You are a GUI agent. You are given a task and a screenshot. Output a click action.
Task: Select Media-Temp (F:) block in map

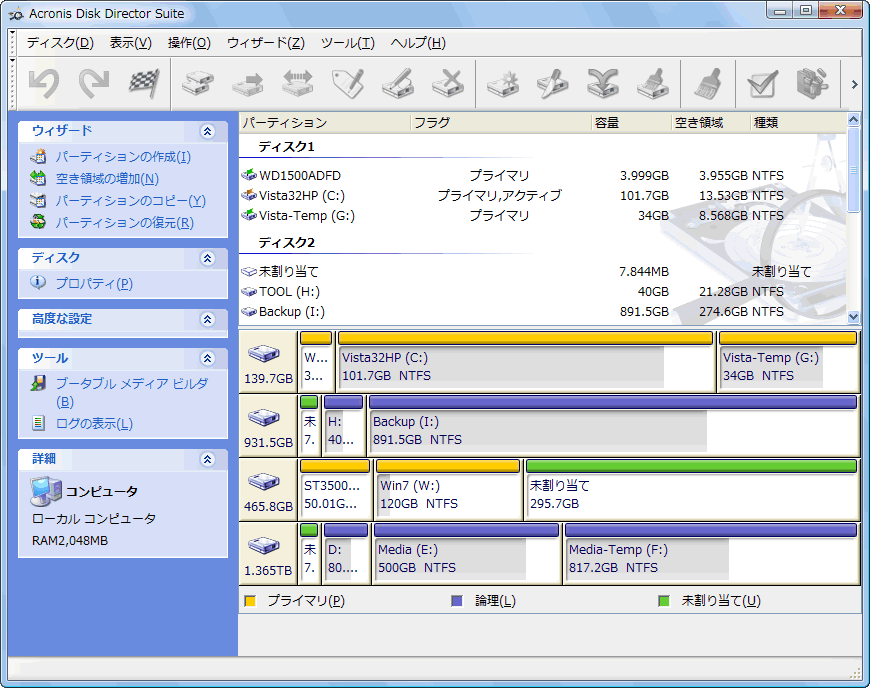(x=711, y=553)
